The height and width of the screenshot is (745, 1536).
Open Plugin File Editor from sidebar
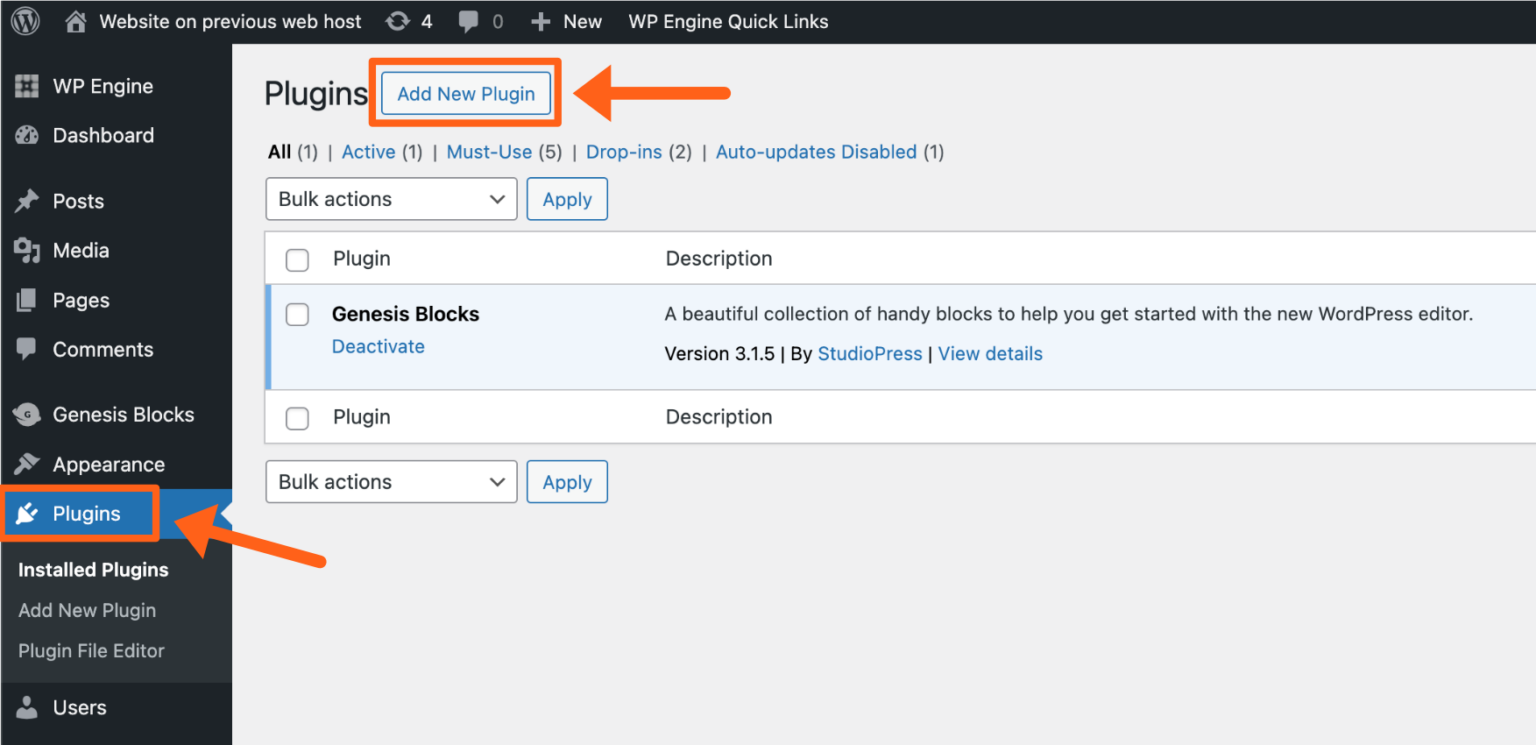point(91,650)
